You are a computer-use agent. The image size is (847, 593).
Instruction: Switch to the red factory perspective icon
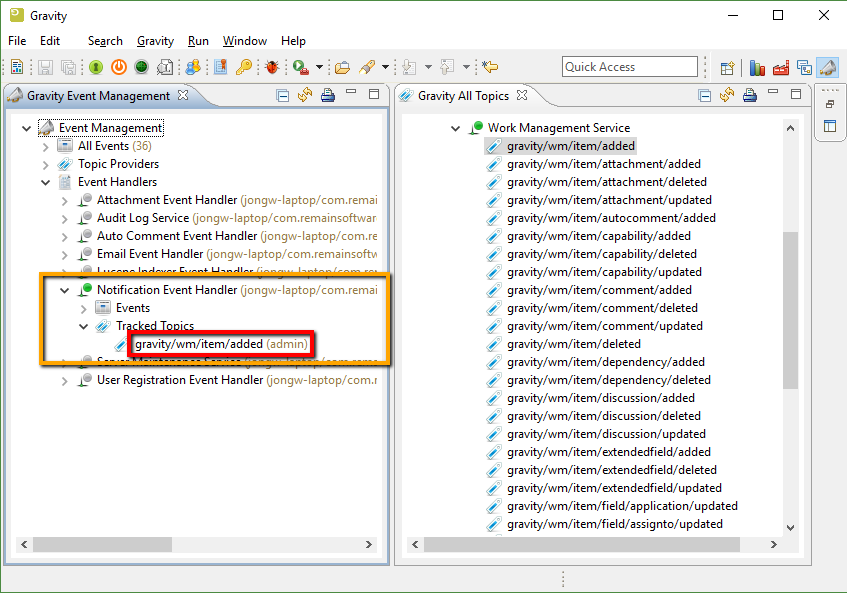pyautogui.click(x=781, y=68)
